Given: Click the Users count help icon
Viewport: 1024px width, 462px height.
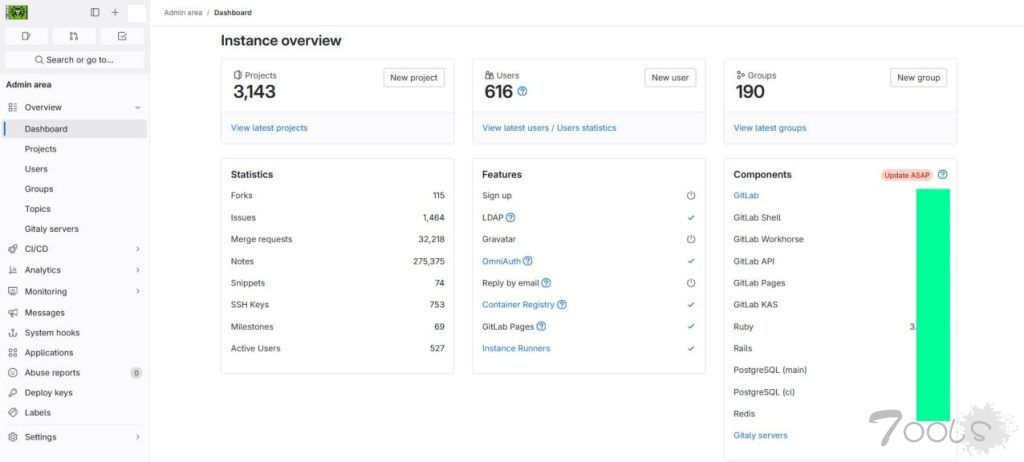Looking at the screenshot, I should pos(522,91).
